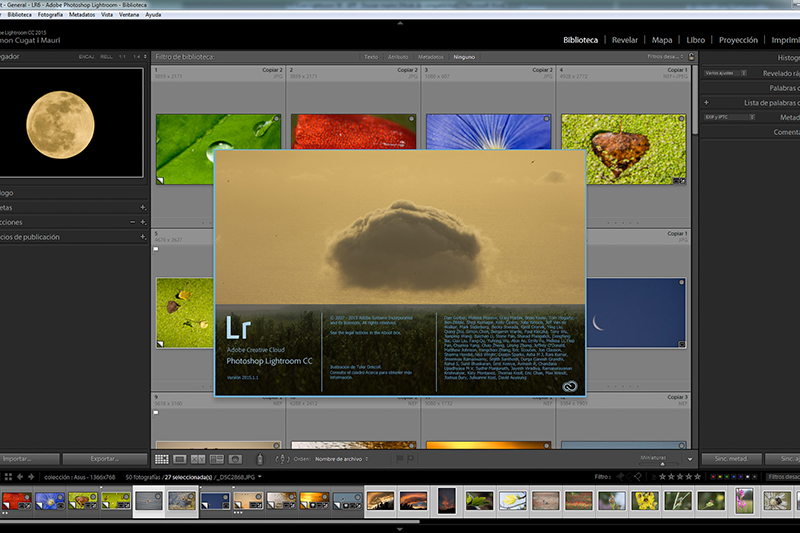
Task: Open the Ayuda menu
Action: [x=153, y=15]
